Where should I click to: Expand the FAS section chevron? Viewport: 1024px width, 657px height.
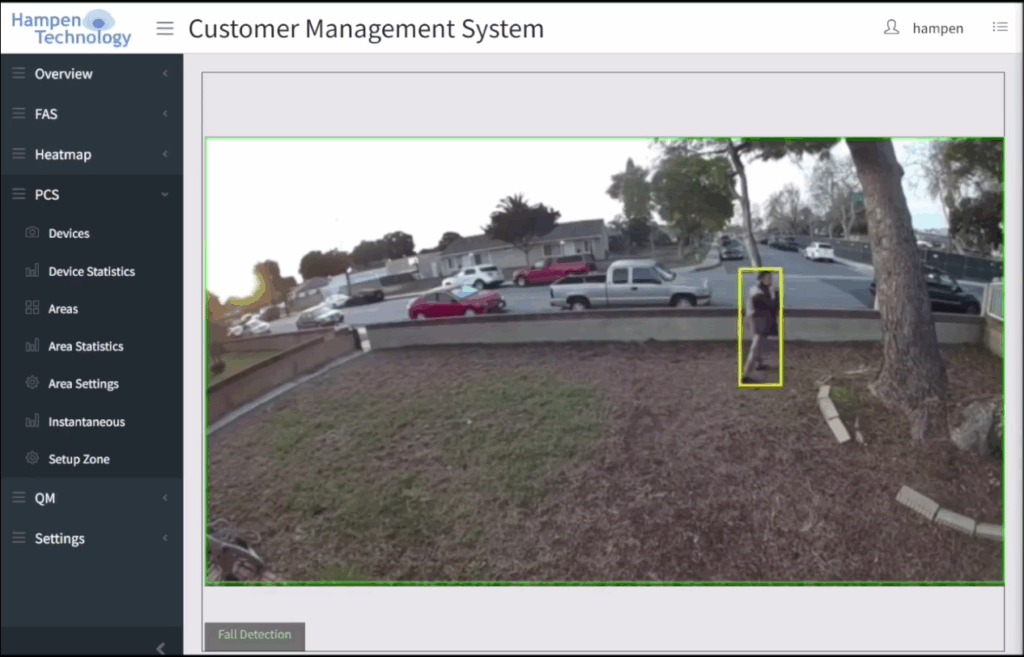click(x=165, y=114)
